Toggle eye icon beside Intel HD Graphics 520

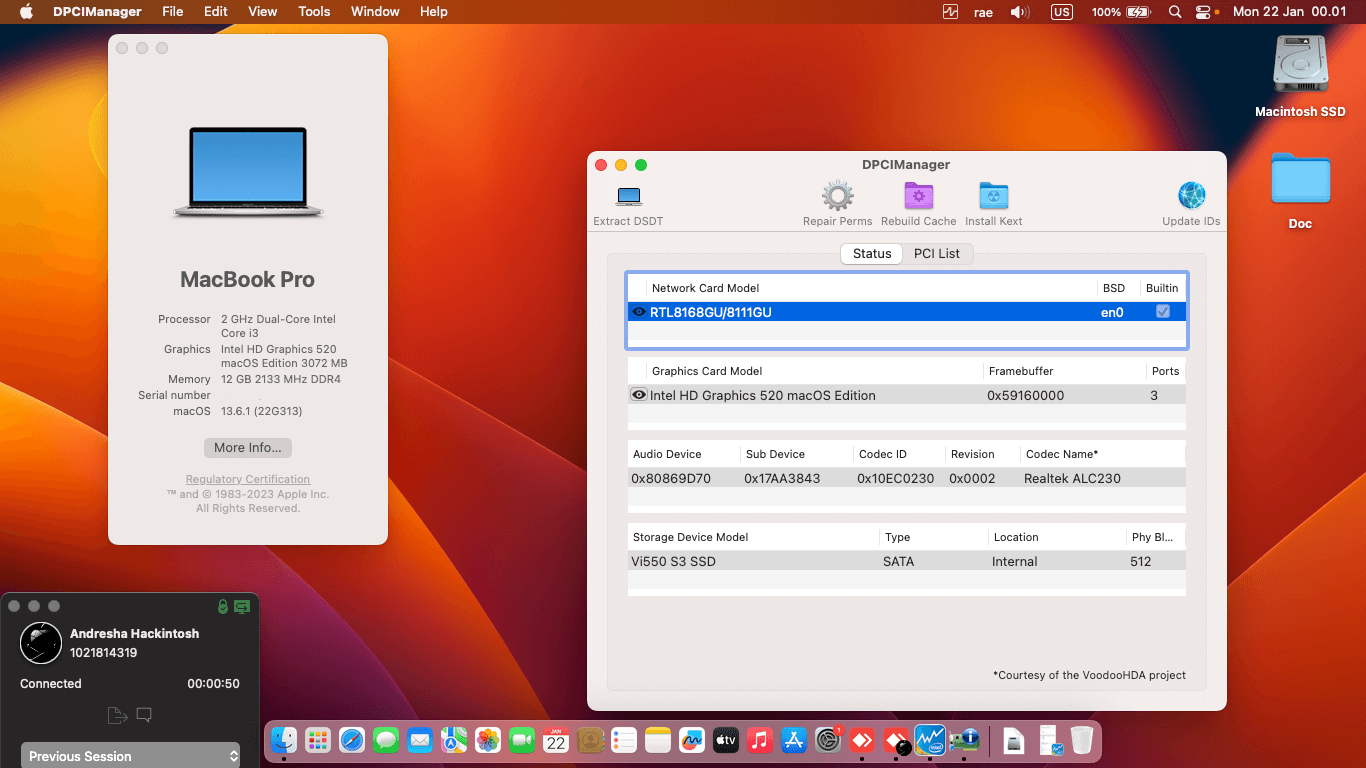click(x=639, y=395)
